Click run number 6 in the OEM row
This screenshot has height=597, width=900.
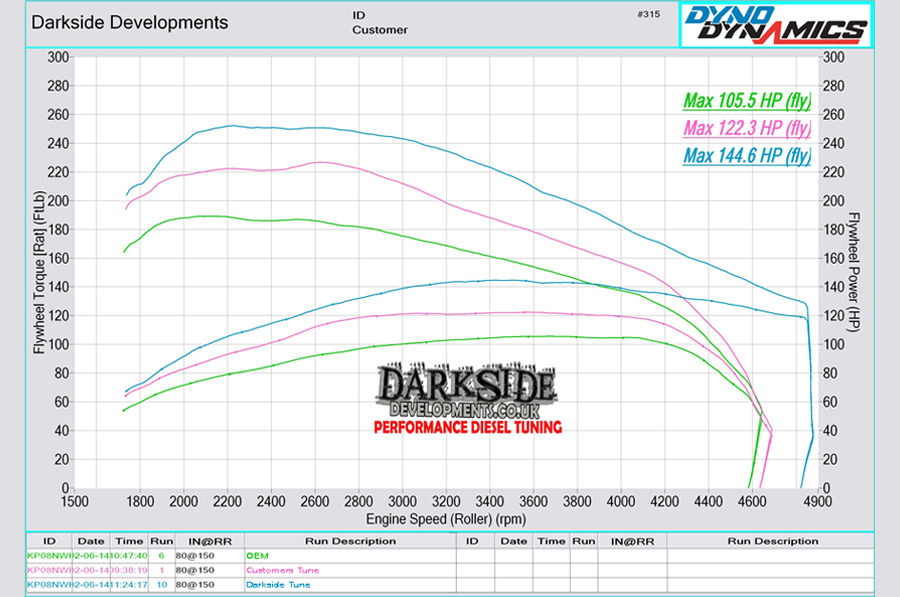click(162, 556)
